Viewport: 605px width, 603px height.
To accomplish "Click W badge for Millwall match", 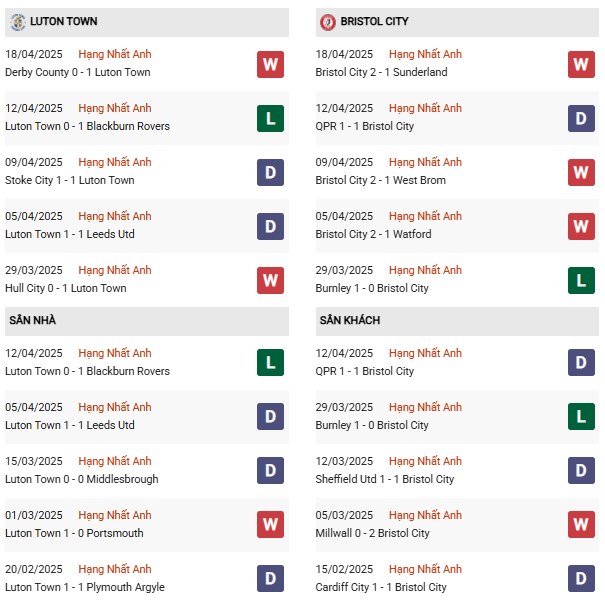I will coord(581,525).
